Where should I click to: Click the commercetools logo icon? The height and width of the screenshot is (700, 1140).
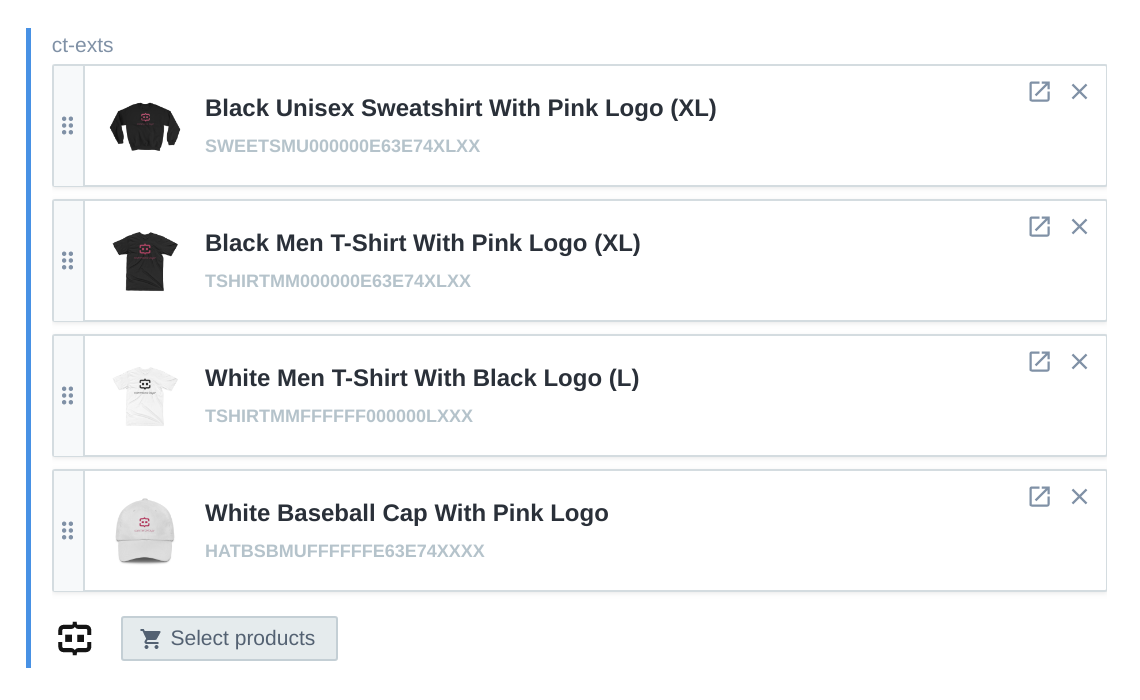point(75,638)
